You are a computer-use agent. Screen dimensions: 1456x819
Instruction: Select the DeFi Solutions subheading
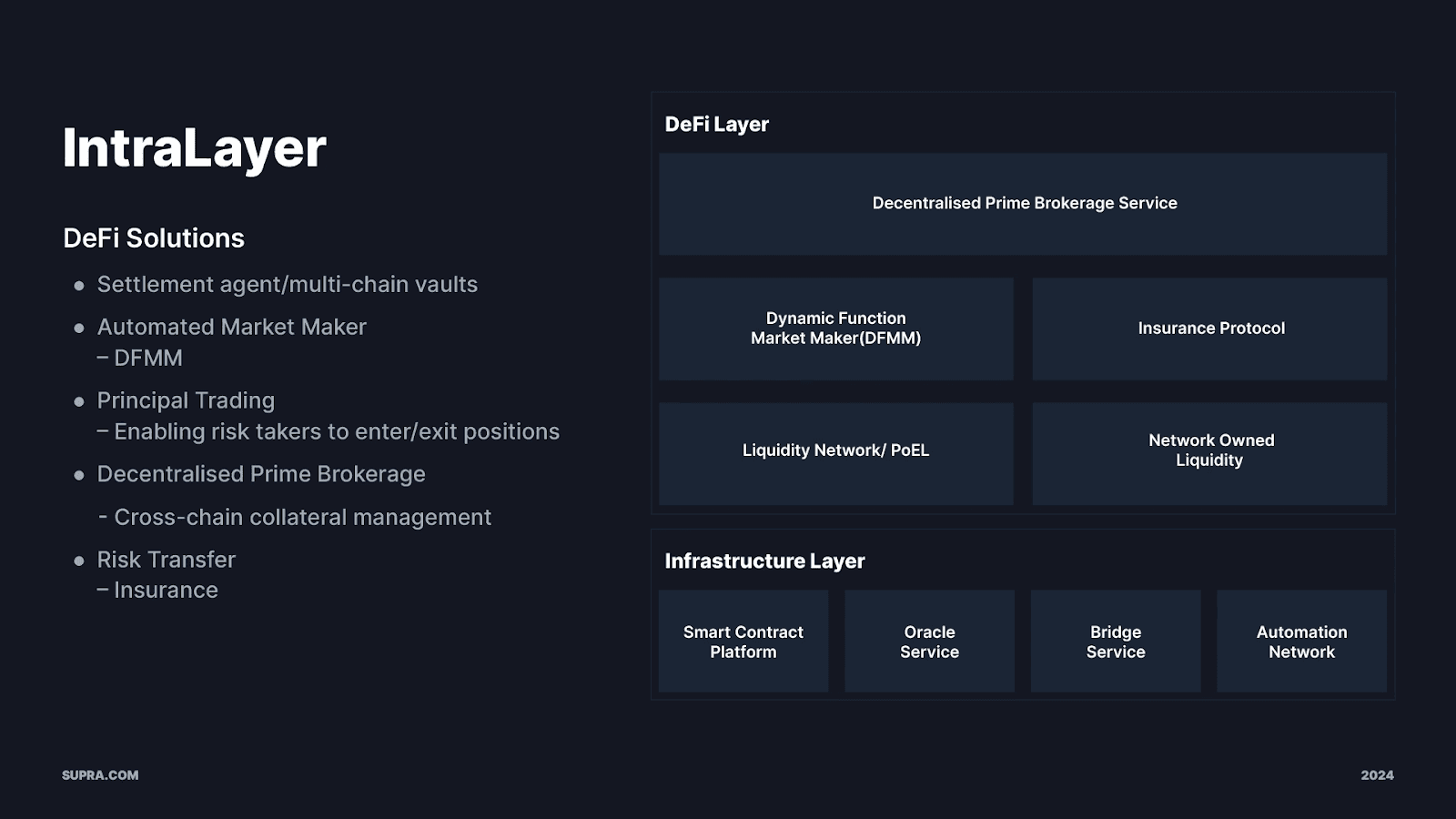154,238
